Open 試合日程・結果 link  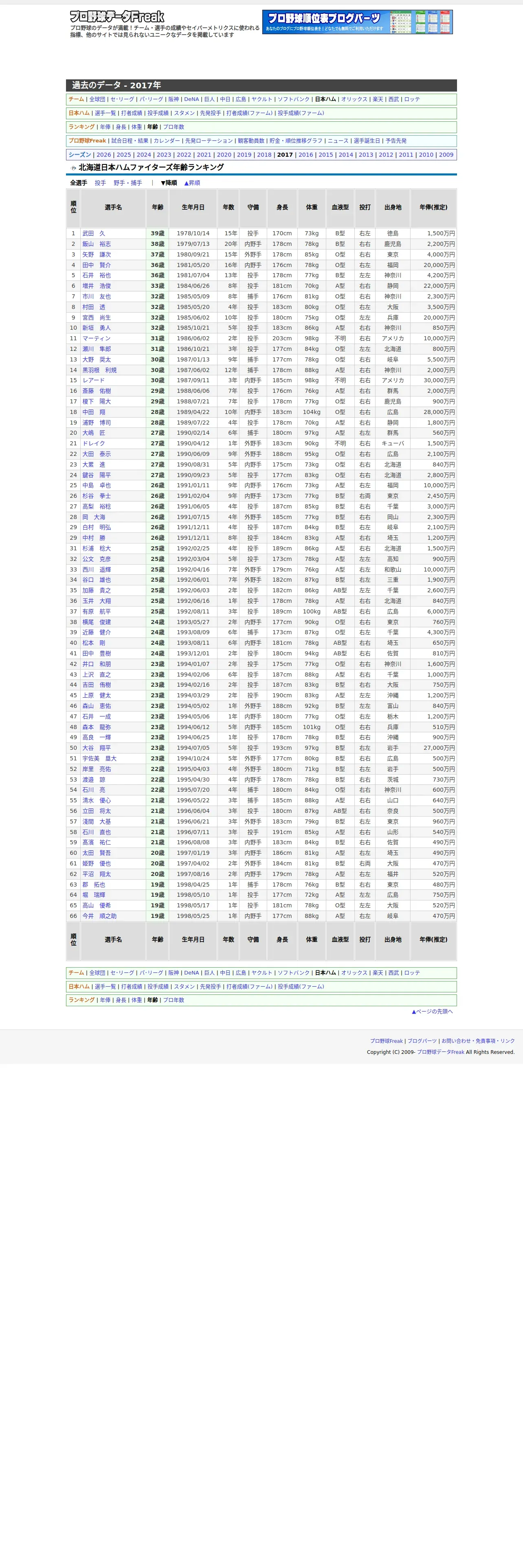[x=130, y=141]
